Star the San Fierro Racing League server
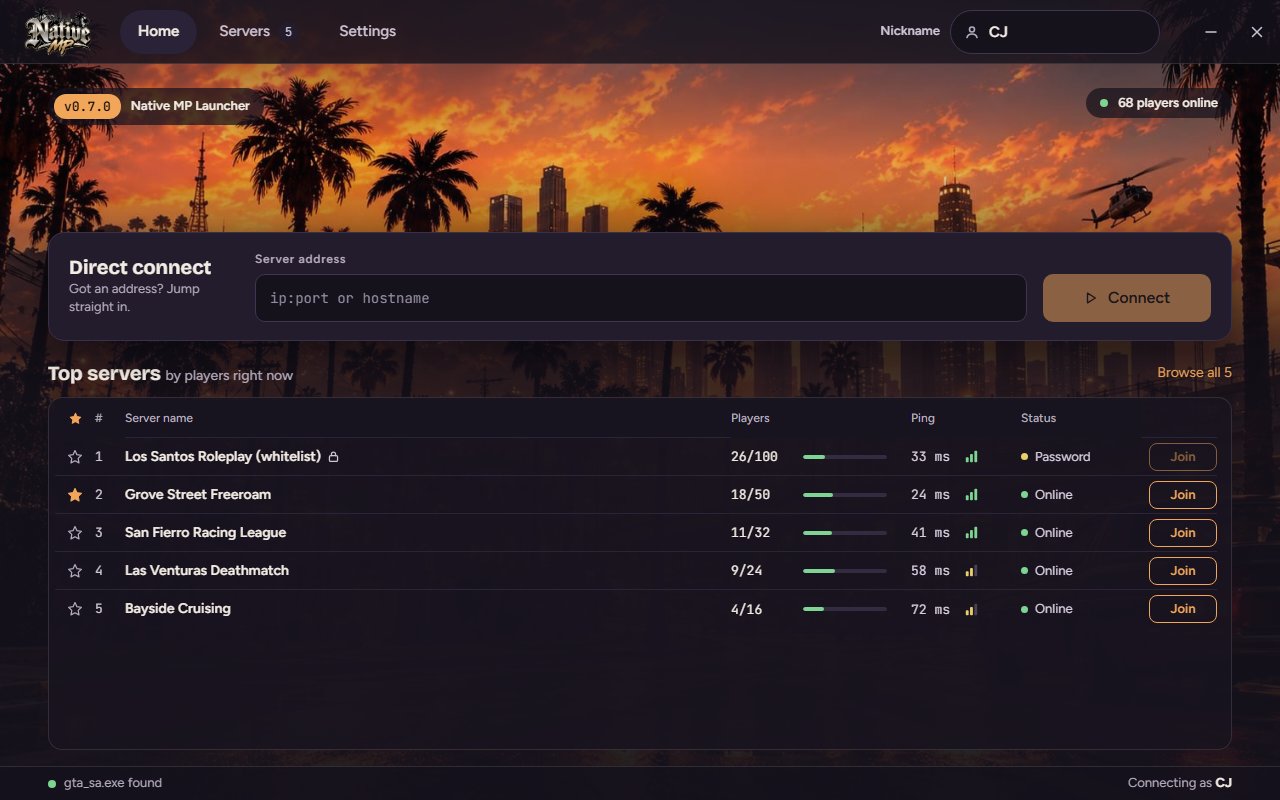 click(75, 533)
